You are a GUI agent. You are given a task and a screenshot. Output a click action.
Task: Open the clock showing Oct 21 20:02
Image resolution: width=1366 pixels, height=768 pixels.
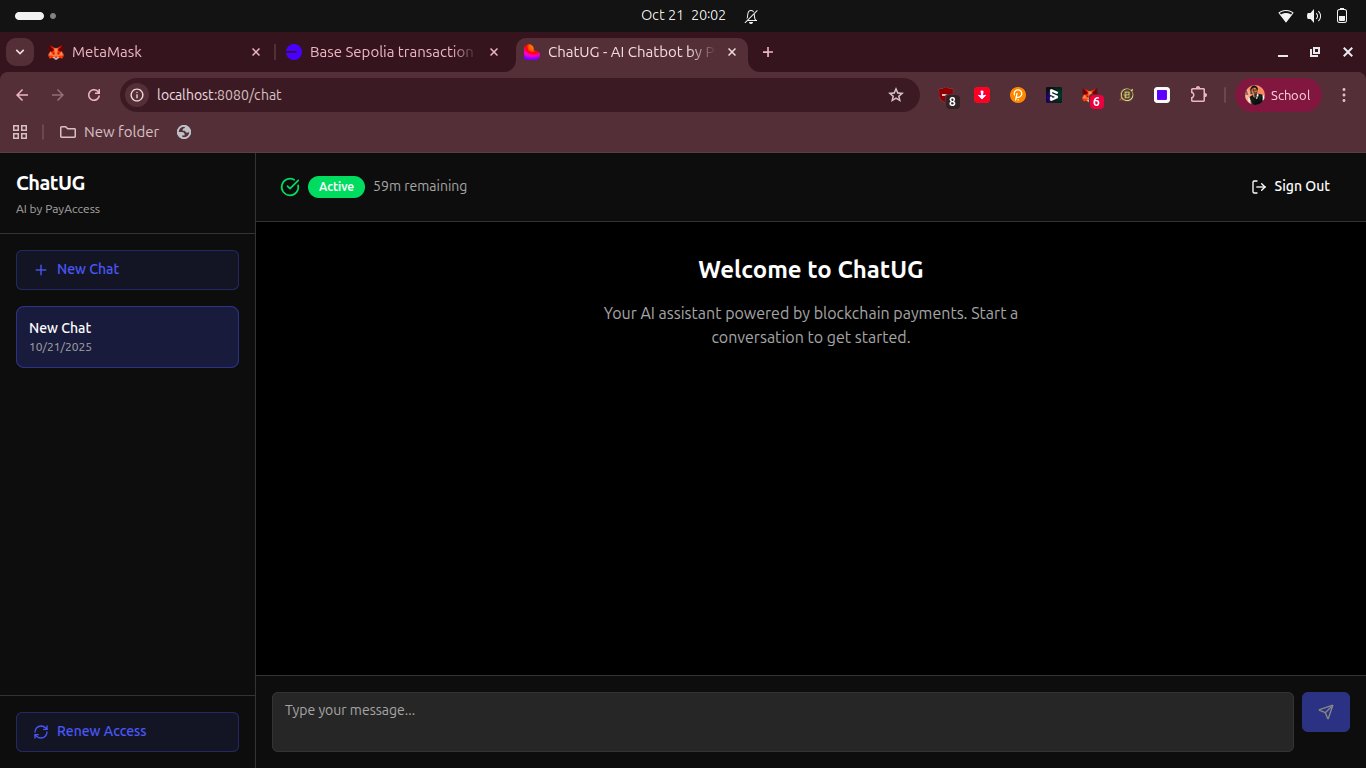(x=683, y=15)
